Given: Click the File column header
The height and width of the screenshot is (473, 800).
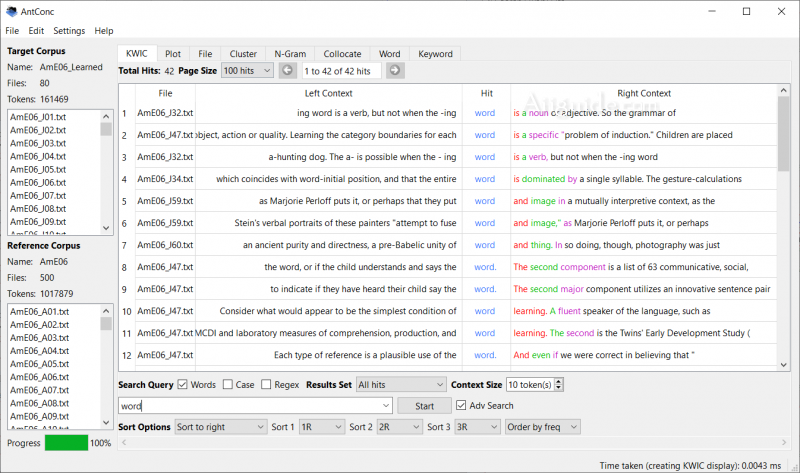Looking at the screenshot, I should (x=165, y=93).
